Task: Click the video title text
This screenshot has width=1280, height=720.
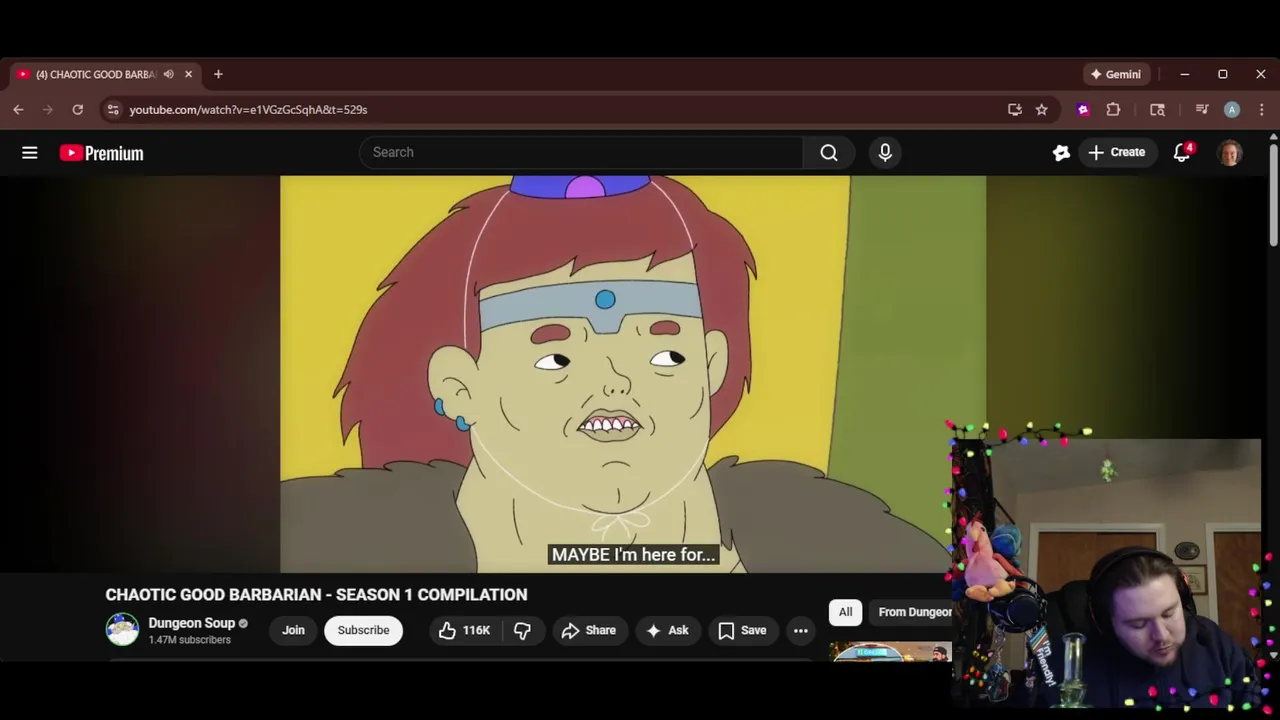Action: click(x=316, y=594)
